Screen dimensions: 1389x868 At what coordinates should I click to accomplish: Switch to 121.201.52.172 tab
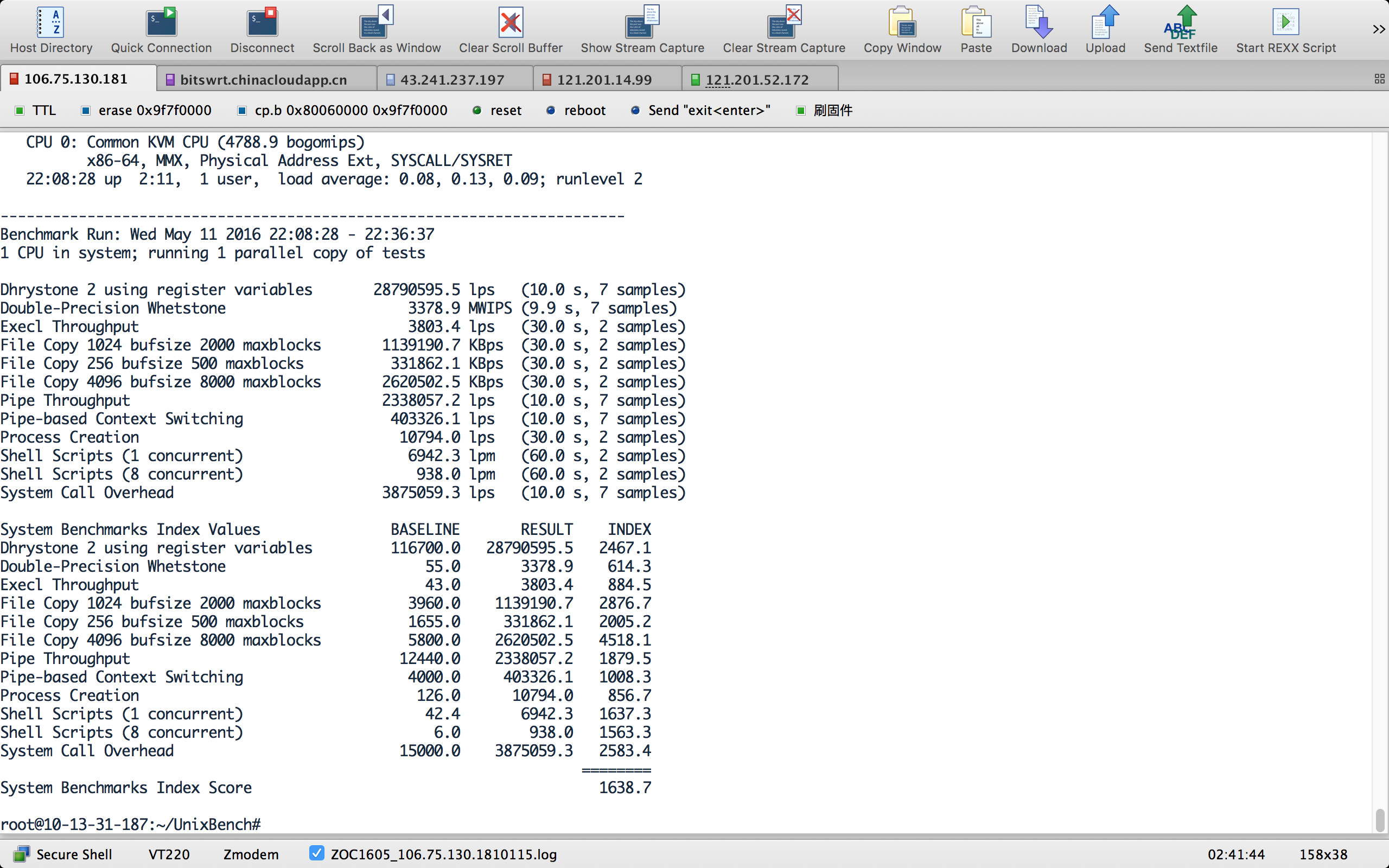tap(756, 80)
